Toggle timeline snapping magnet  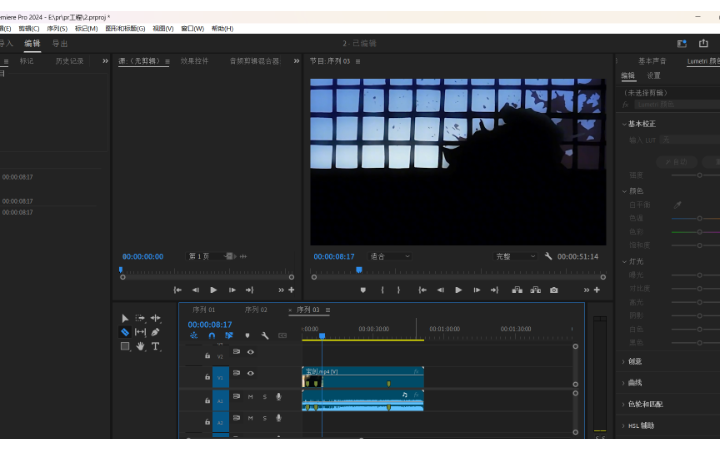click(212, 336)
